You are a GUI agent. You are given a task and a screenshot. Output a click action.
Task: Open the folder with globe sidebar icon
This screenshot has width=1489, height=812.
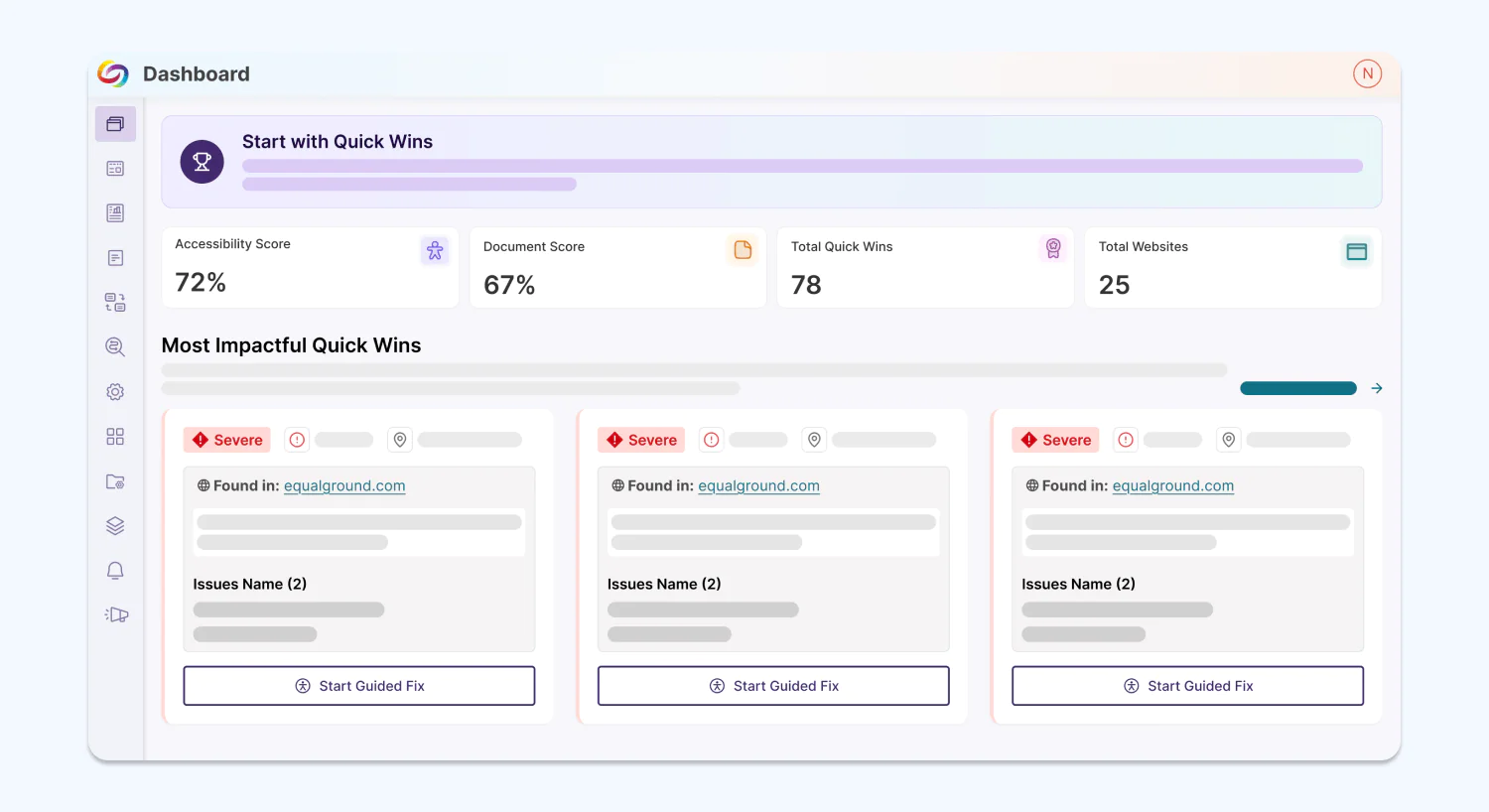click(115, 481)
